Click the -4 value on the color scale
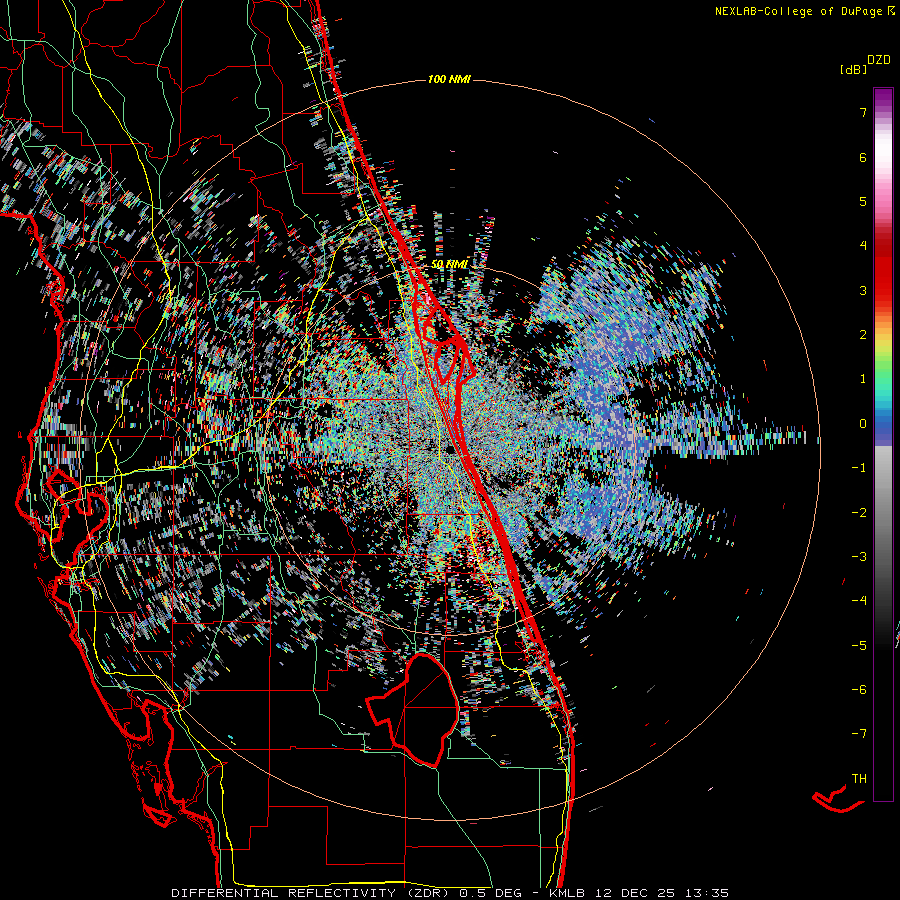The width and height of the screenshot is (900, 900). point(859,601)
